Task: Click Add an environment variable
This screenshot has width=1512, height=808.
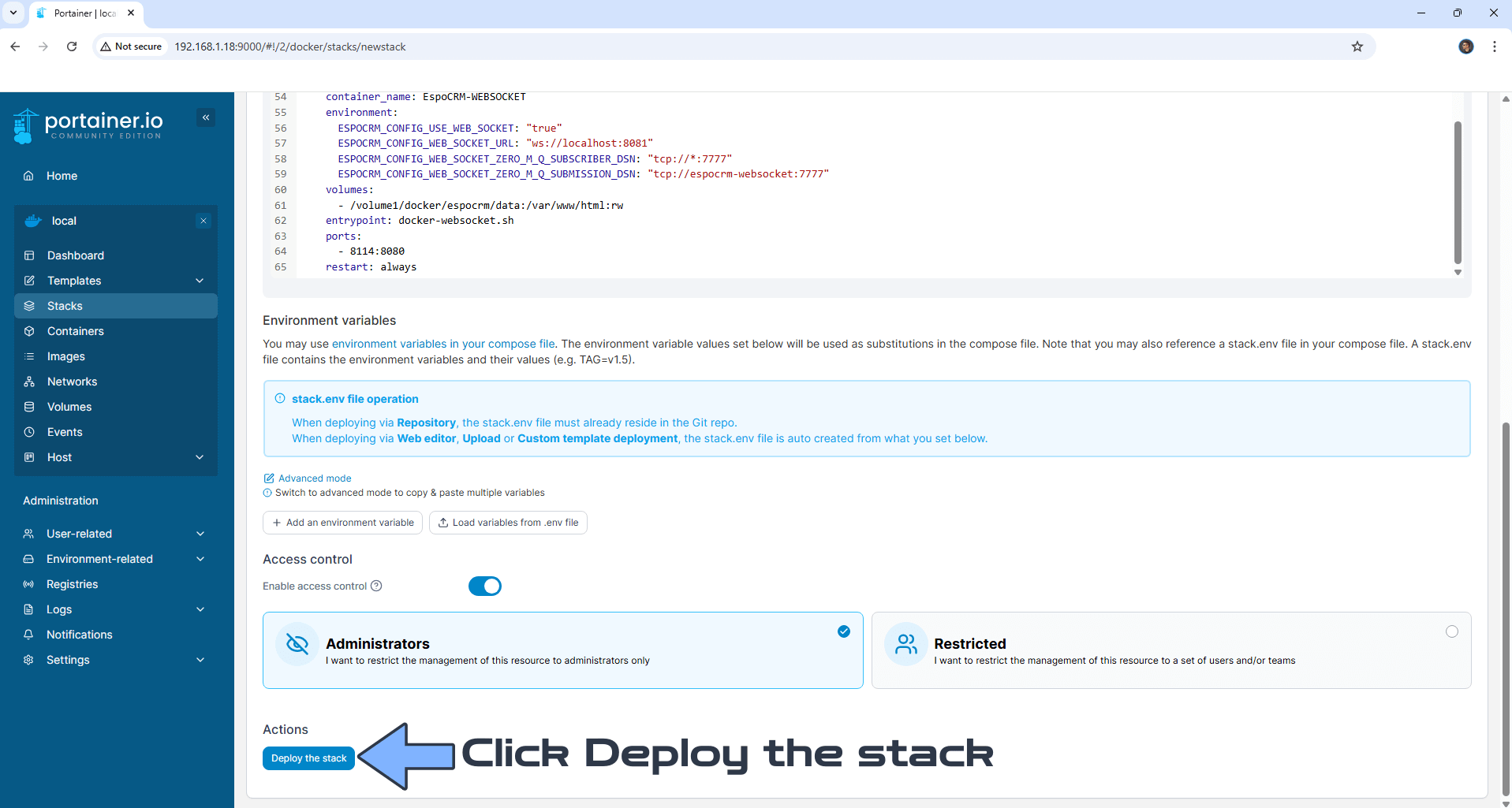Action: pos(342,523)
